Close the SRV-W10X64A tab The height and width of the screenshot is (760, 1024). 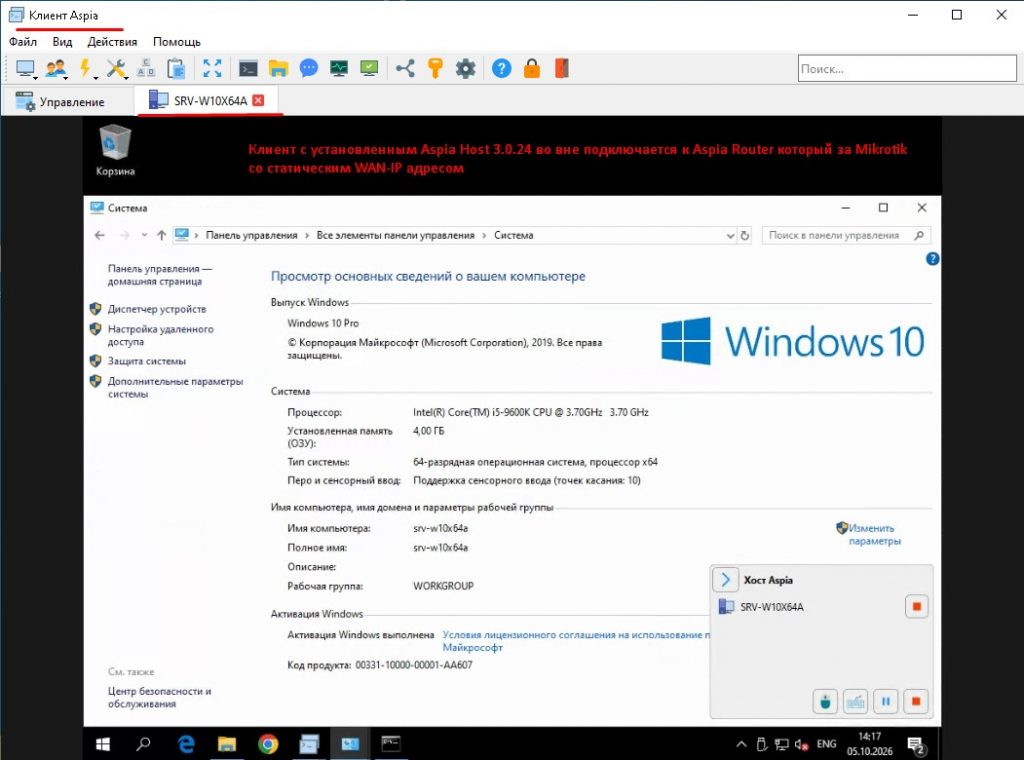(259, 100)
